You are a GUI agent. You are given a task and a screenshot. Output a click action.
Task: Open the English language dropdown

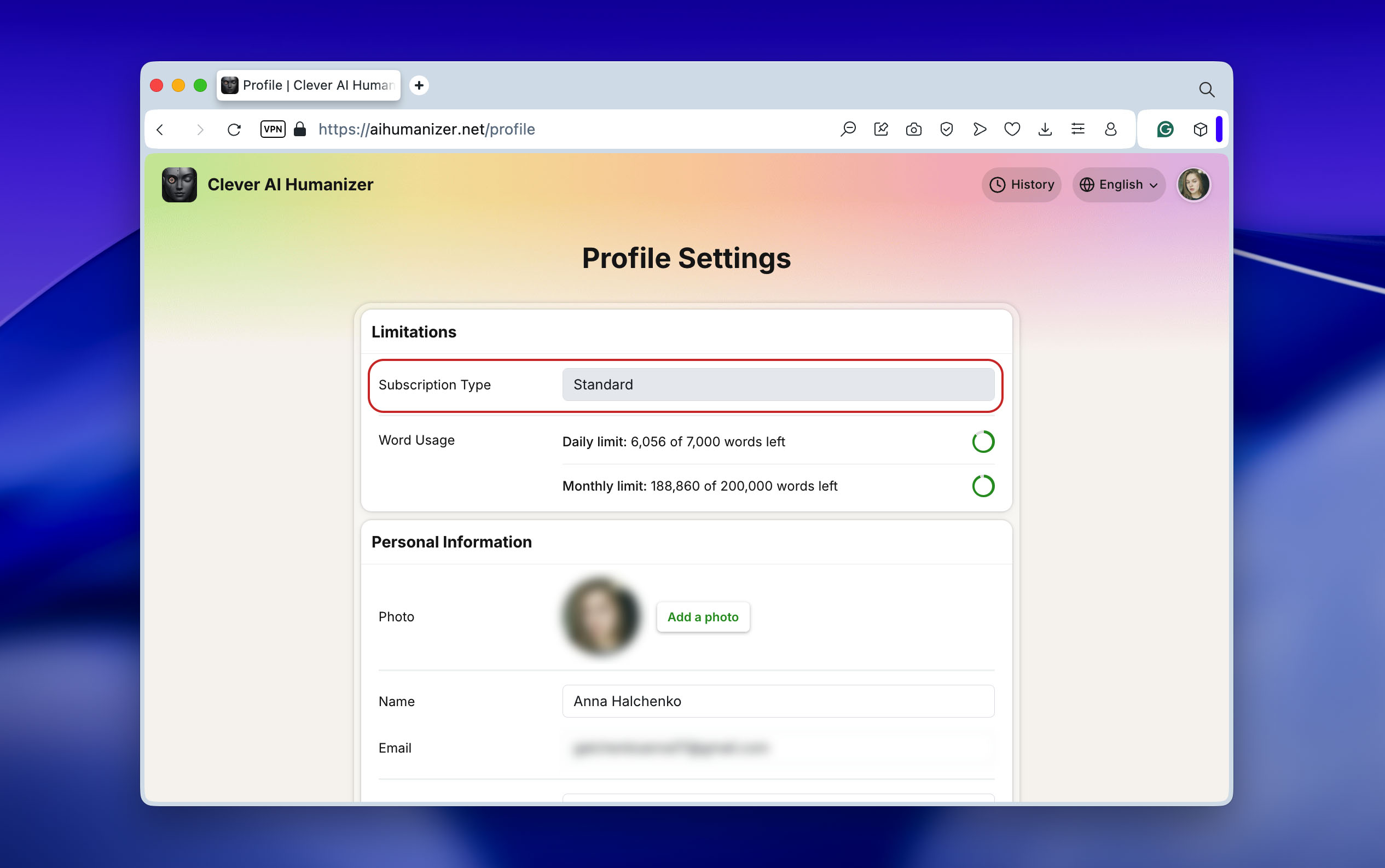click(1119, 184)
